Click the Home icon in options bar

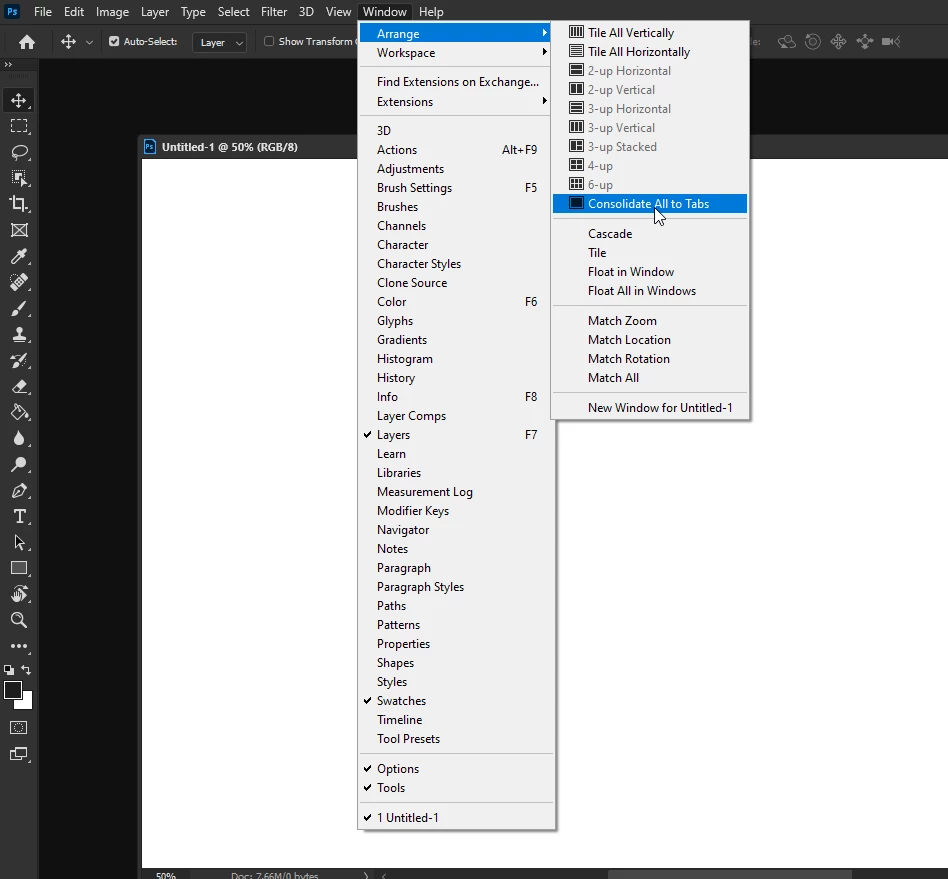click(27, 42)
